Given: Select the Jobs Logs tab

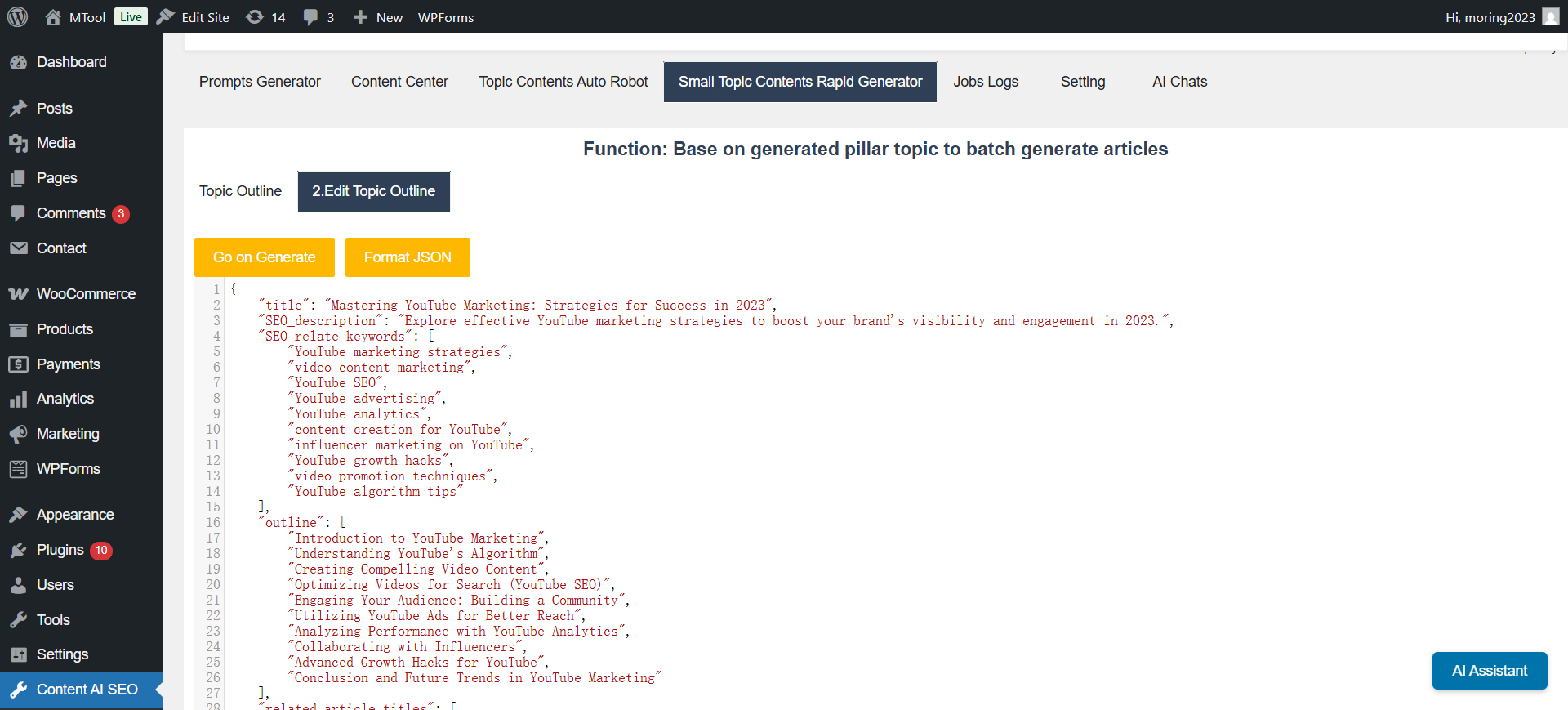Looking at the screenshot, I should pos(986,82).
